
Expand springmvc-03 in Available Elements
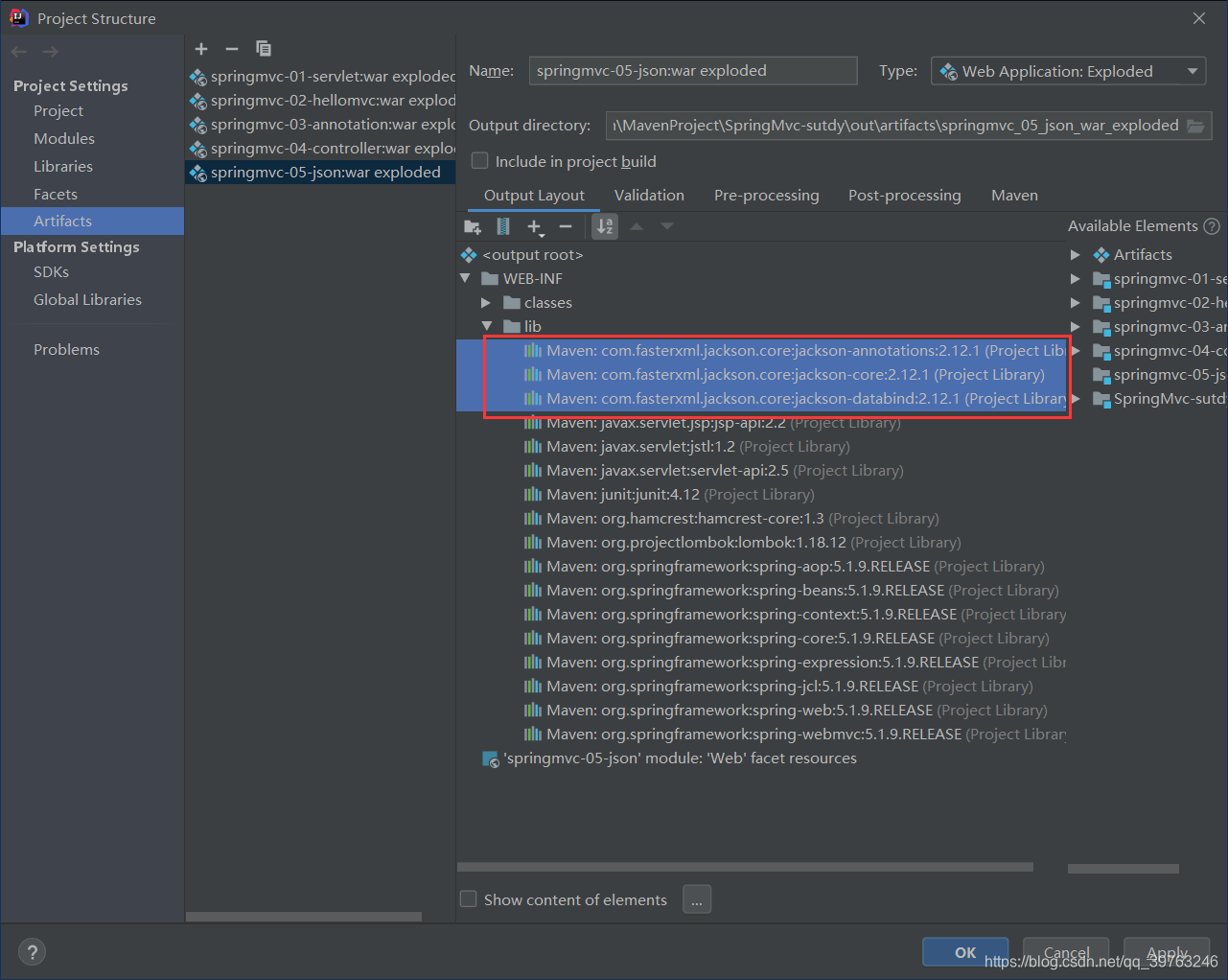point(1076,327)
